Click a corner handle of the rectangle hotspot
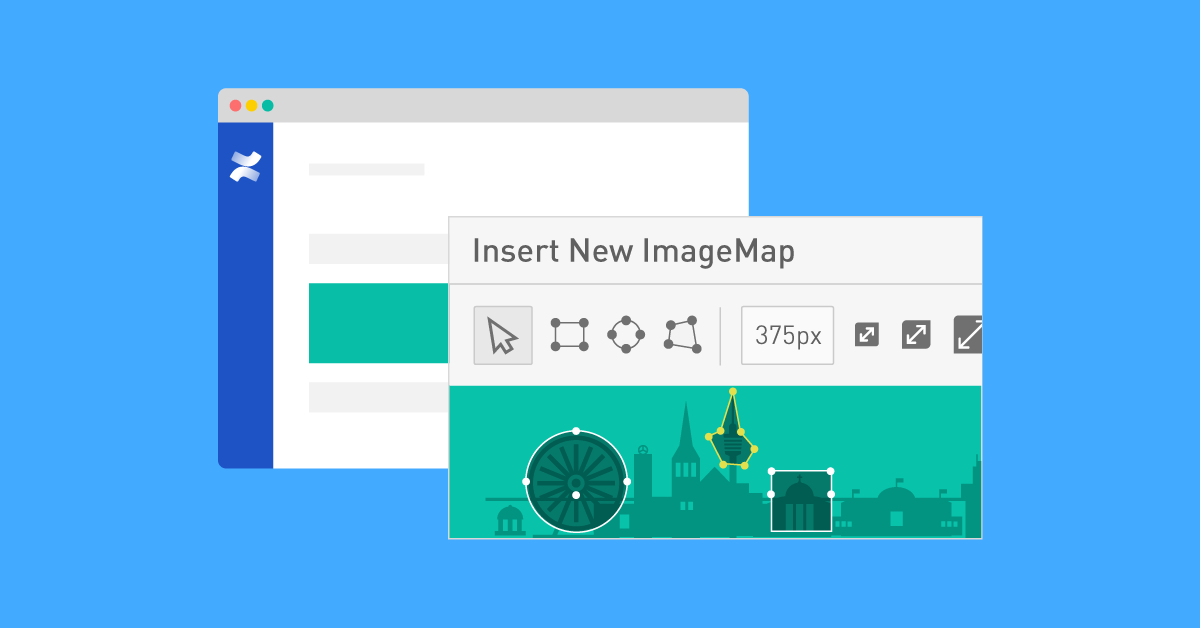Screen dimensions: 1200x628 771,471
